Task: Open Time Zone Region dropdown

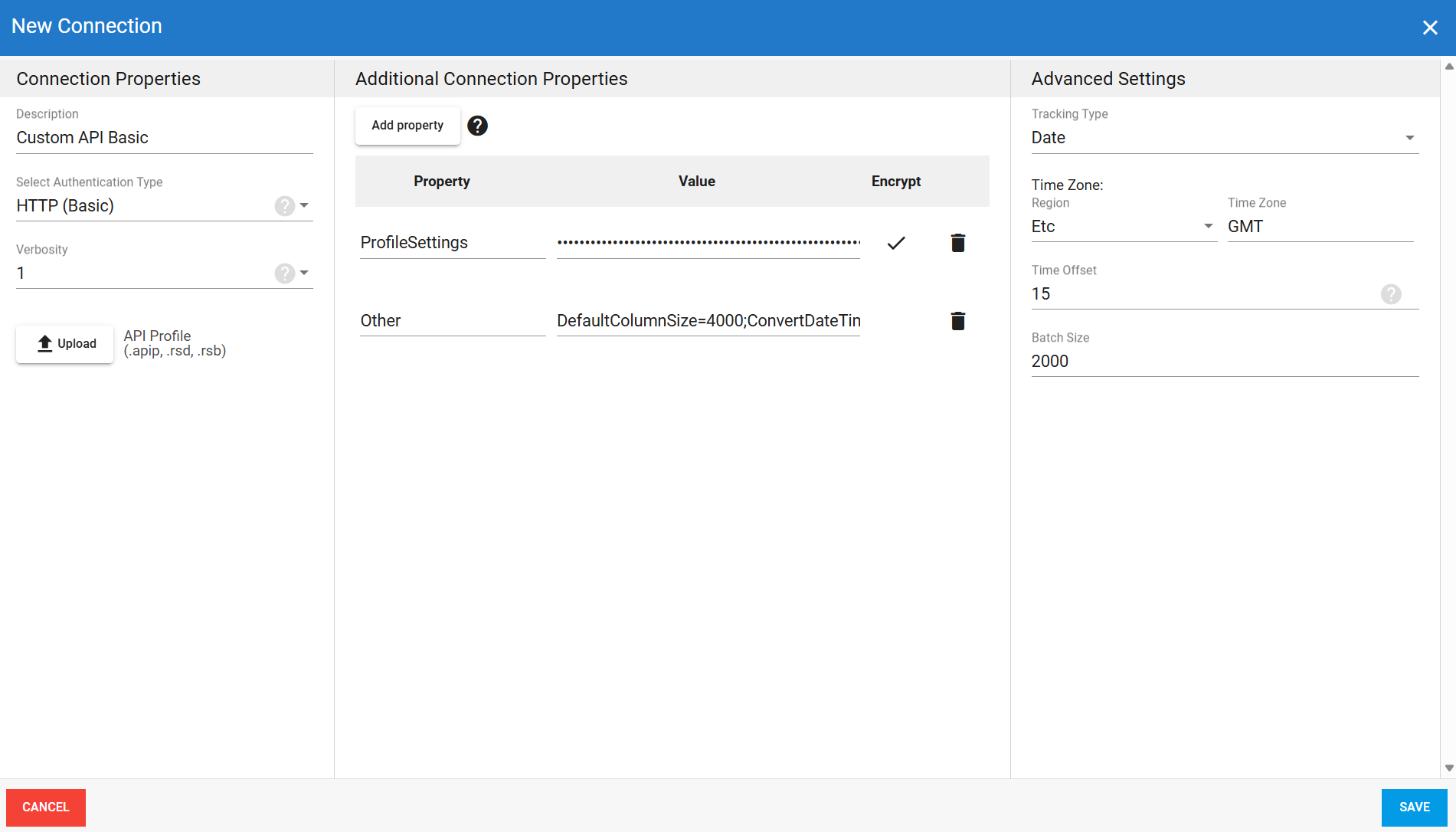Action: pyautogui.click(x=1124, y=227)
